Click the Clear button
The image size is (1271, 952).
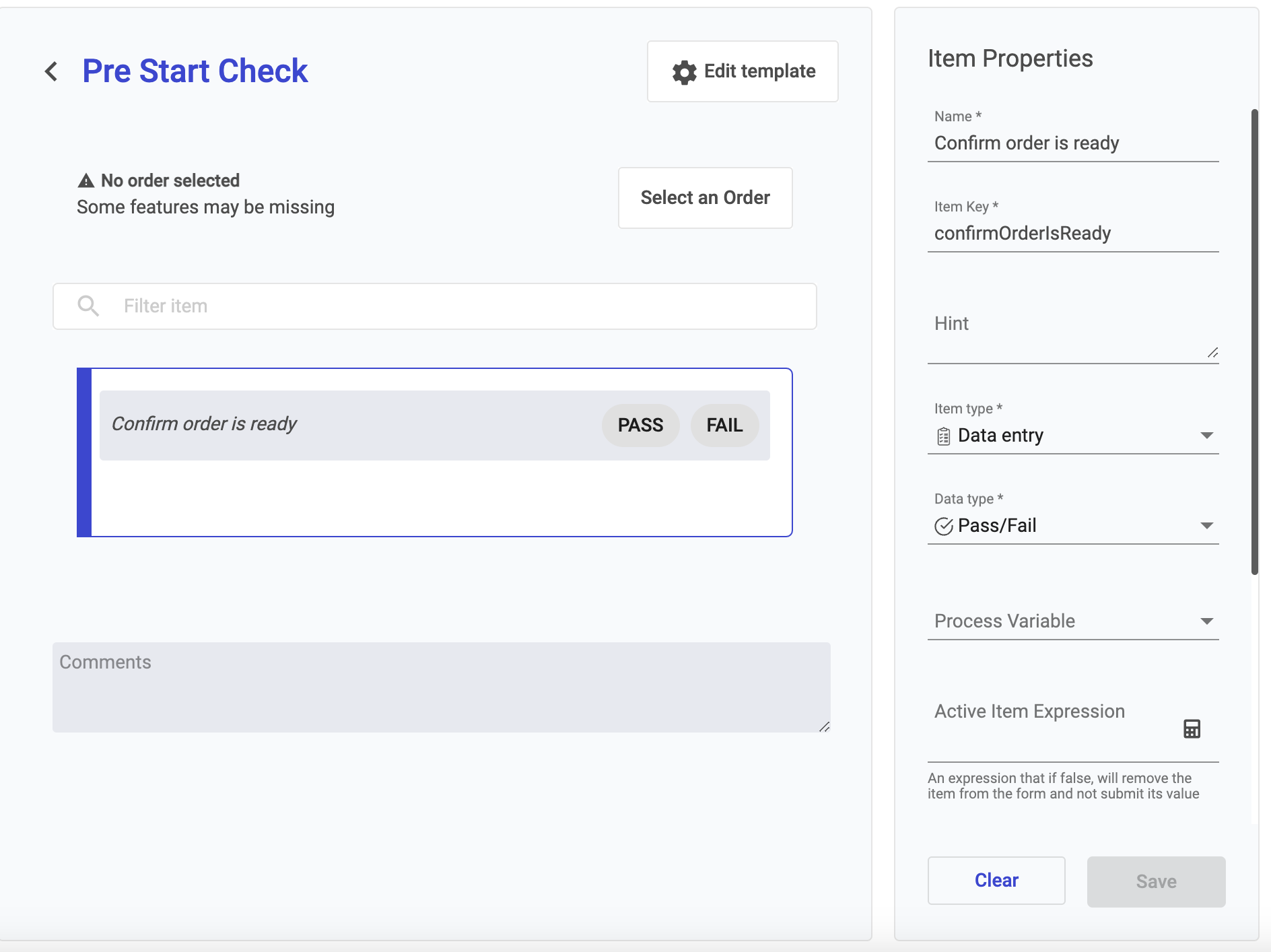(996, 881)
